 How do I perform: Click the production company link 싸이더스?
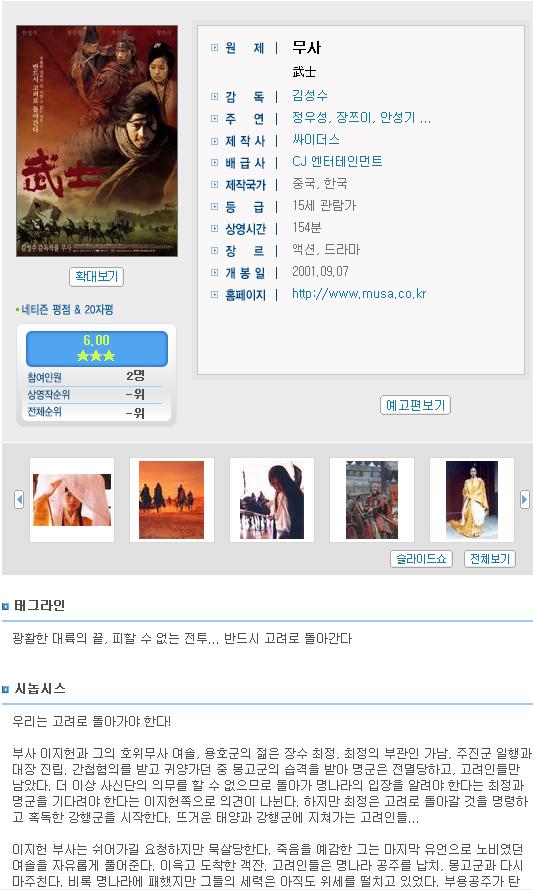(x=316, y=140)
